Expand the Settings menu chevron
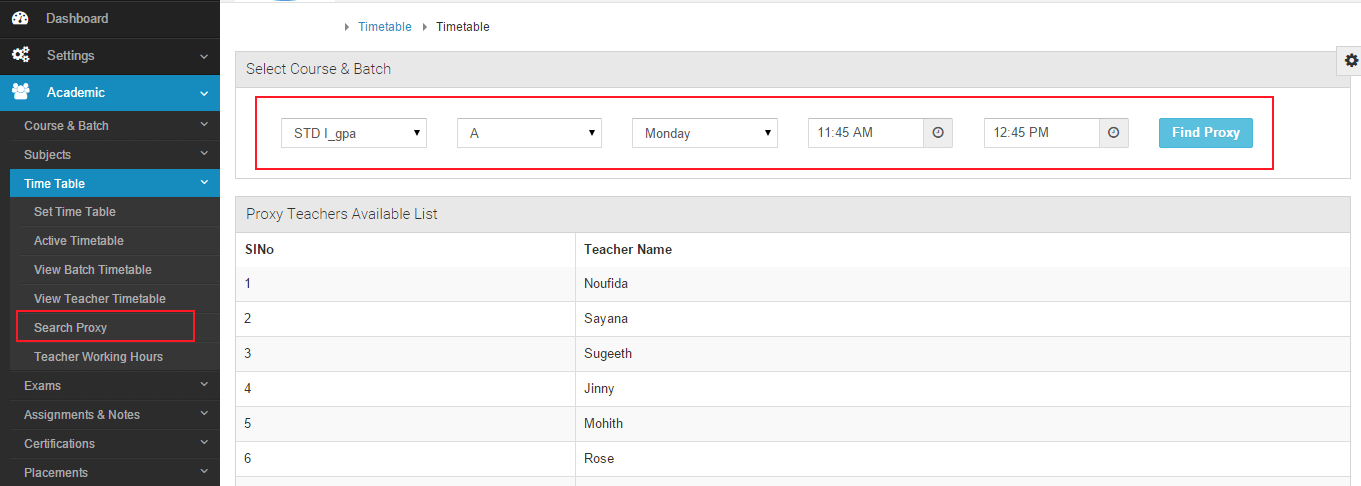1361x486 pixels. point(204,56)
